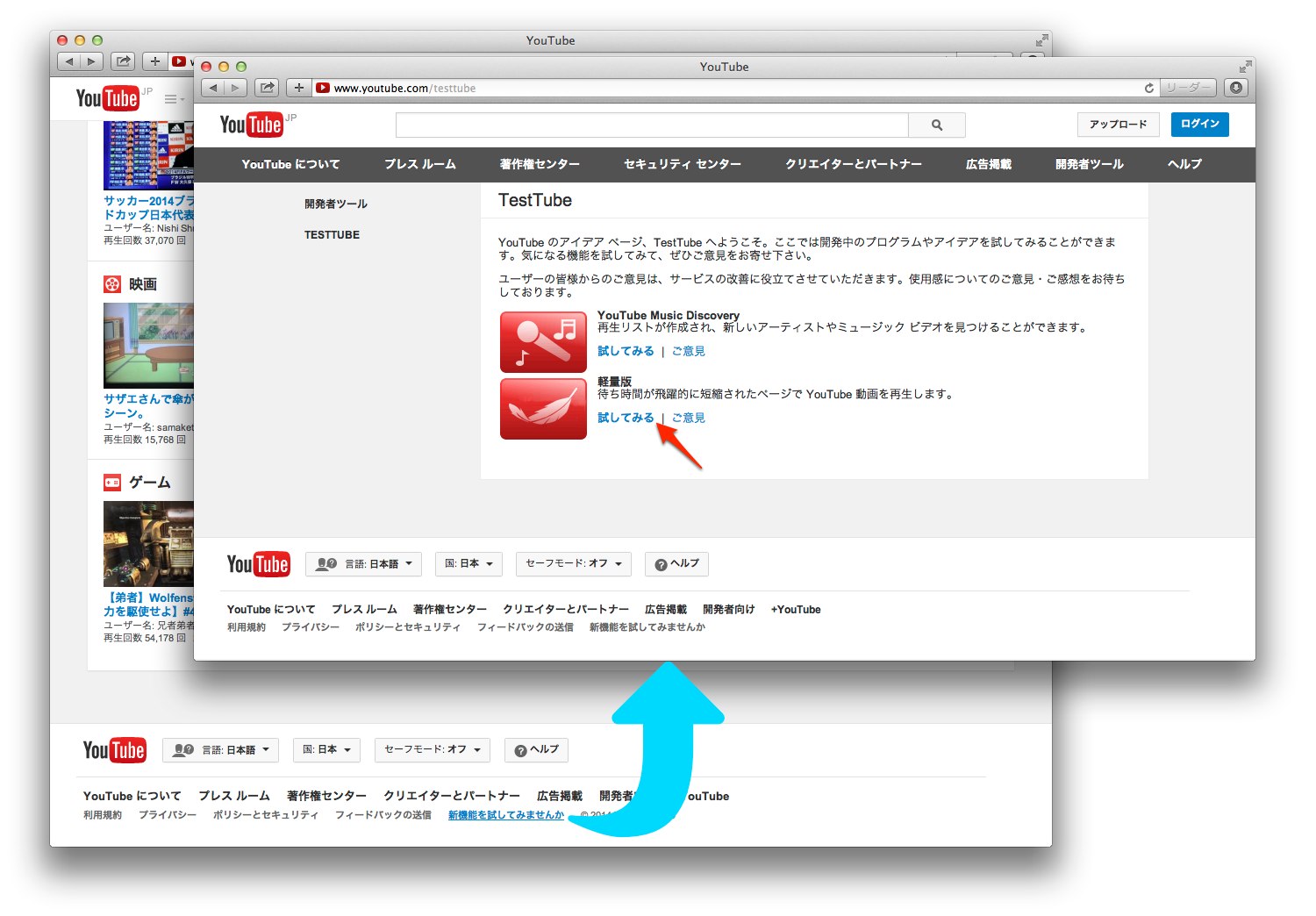Screen dimensions: 1316x916
Task: Click the YouTube logo in the rear window footer
Action: pos(114,750)
